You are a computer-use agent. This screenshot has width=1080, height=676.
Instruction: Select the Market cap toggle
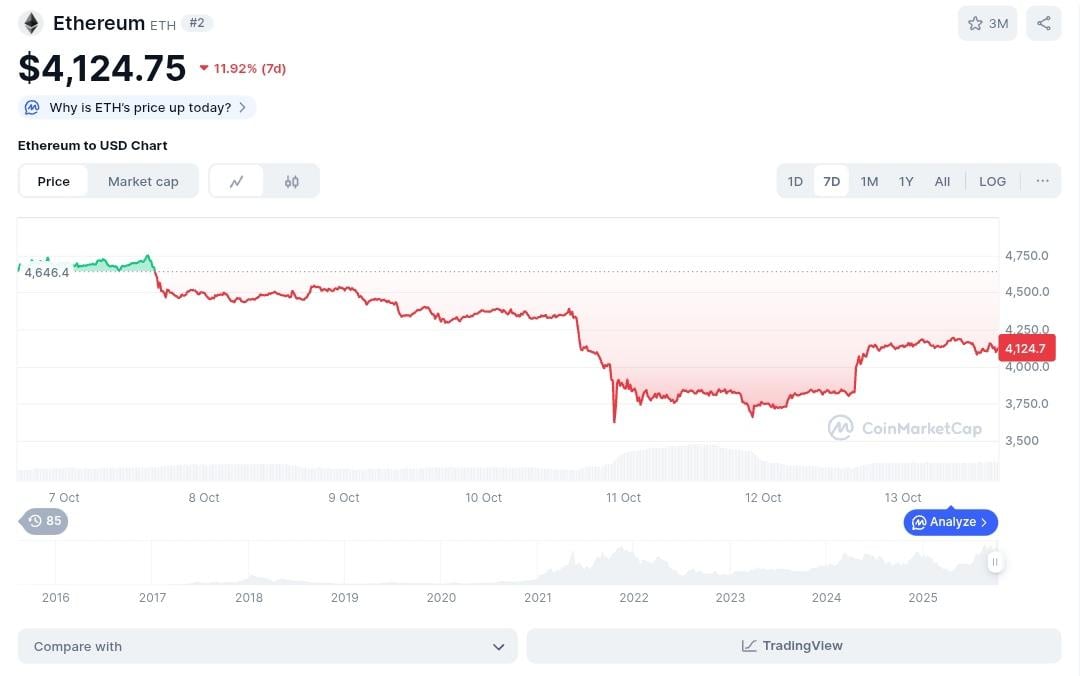point(143,181)
